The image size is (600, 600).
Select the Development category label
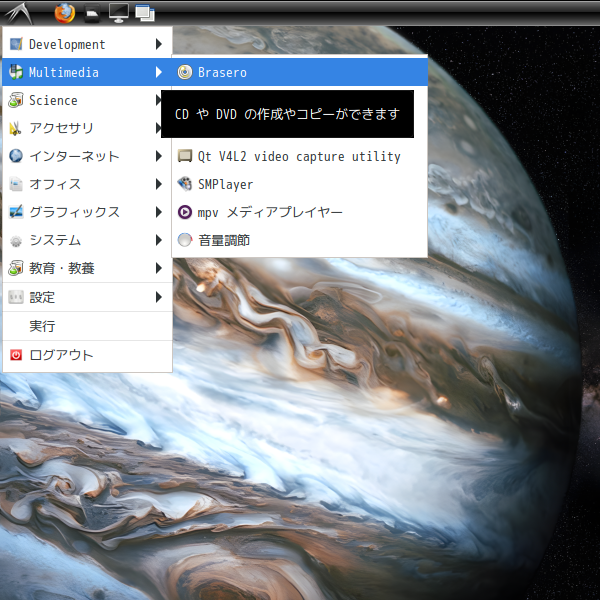coord(67,44)
